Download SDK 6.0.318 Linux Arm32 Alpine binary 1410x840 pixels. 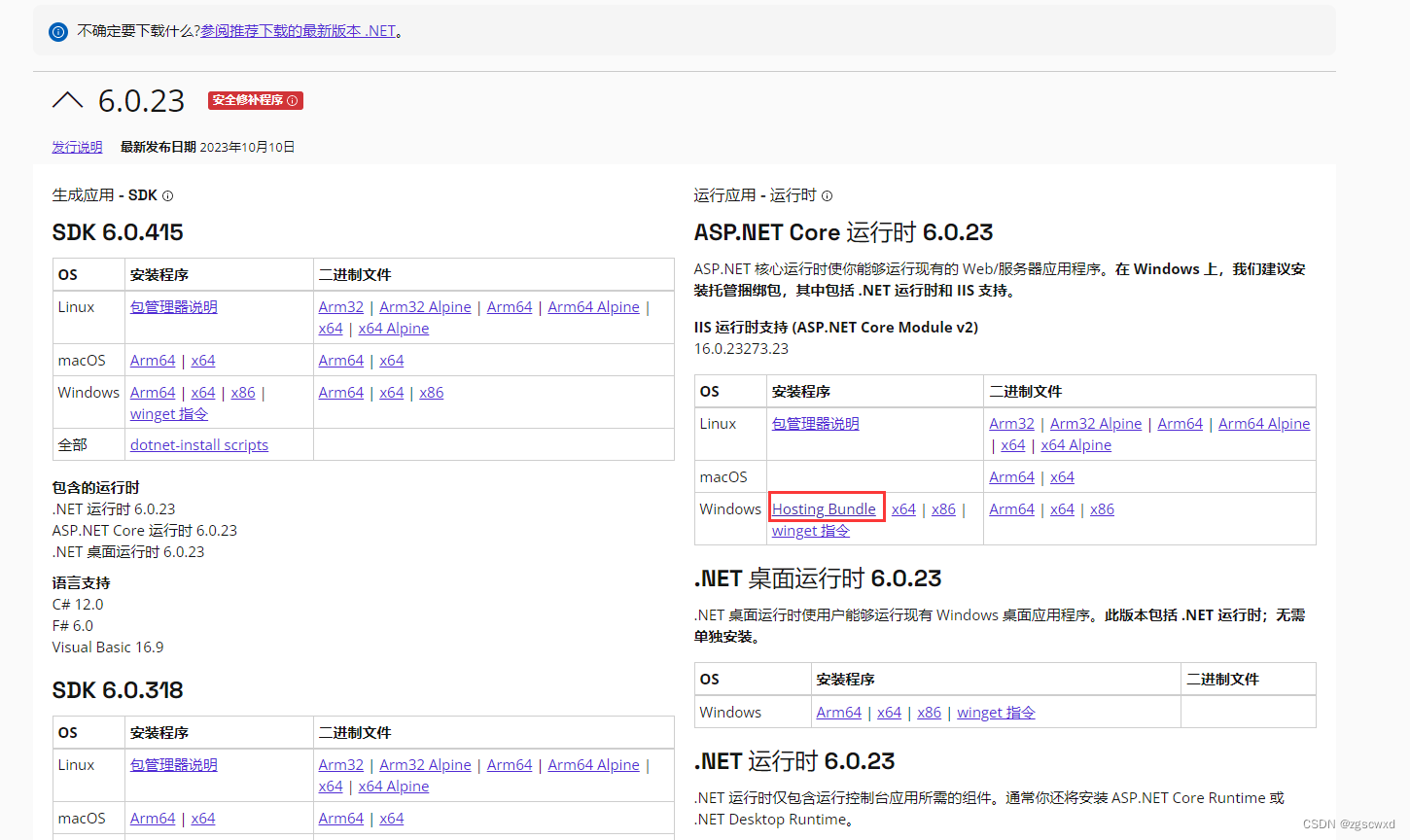pos(425,764)
